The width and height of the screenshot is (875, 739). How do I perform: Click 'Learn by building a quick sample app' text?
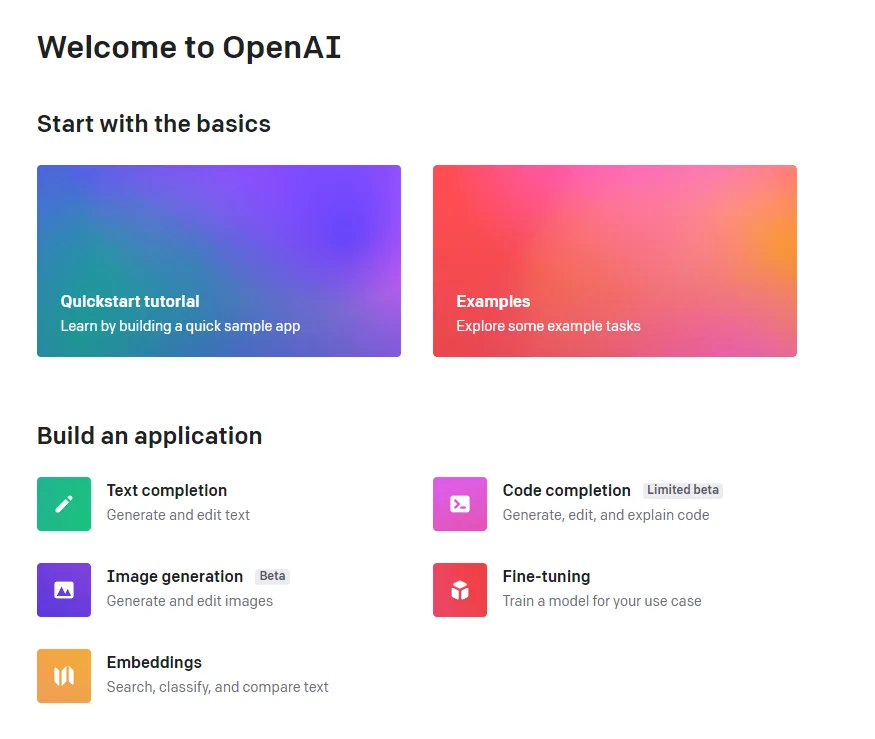pos(180,326)
